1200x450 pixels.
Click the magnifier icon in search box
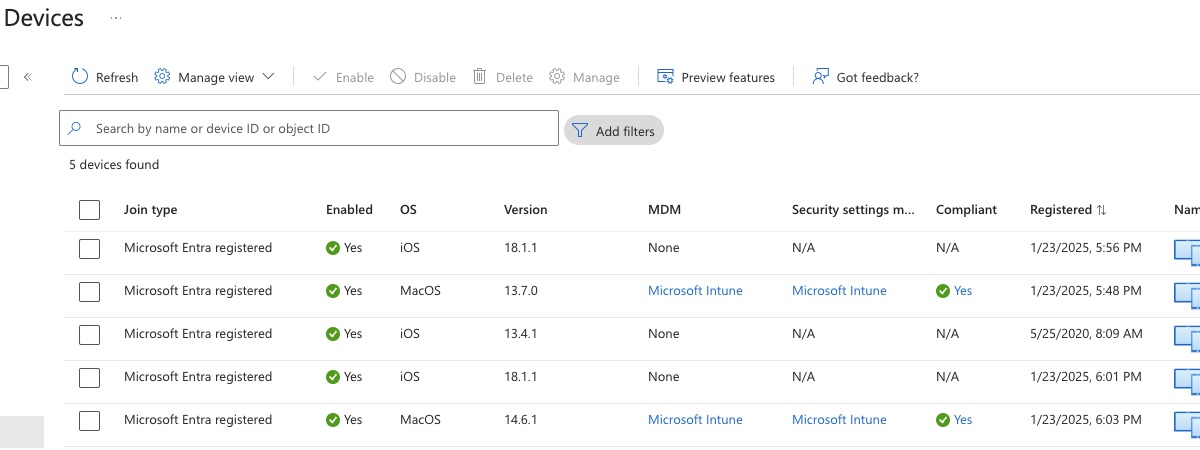[x=75, y=129]
